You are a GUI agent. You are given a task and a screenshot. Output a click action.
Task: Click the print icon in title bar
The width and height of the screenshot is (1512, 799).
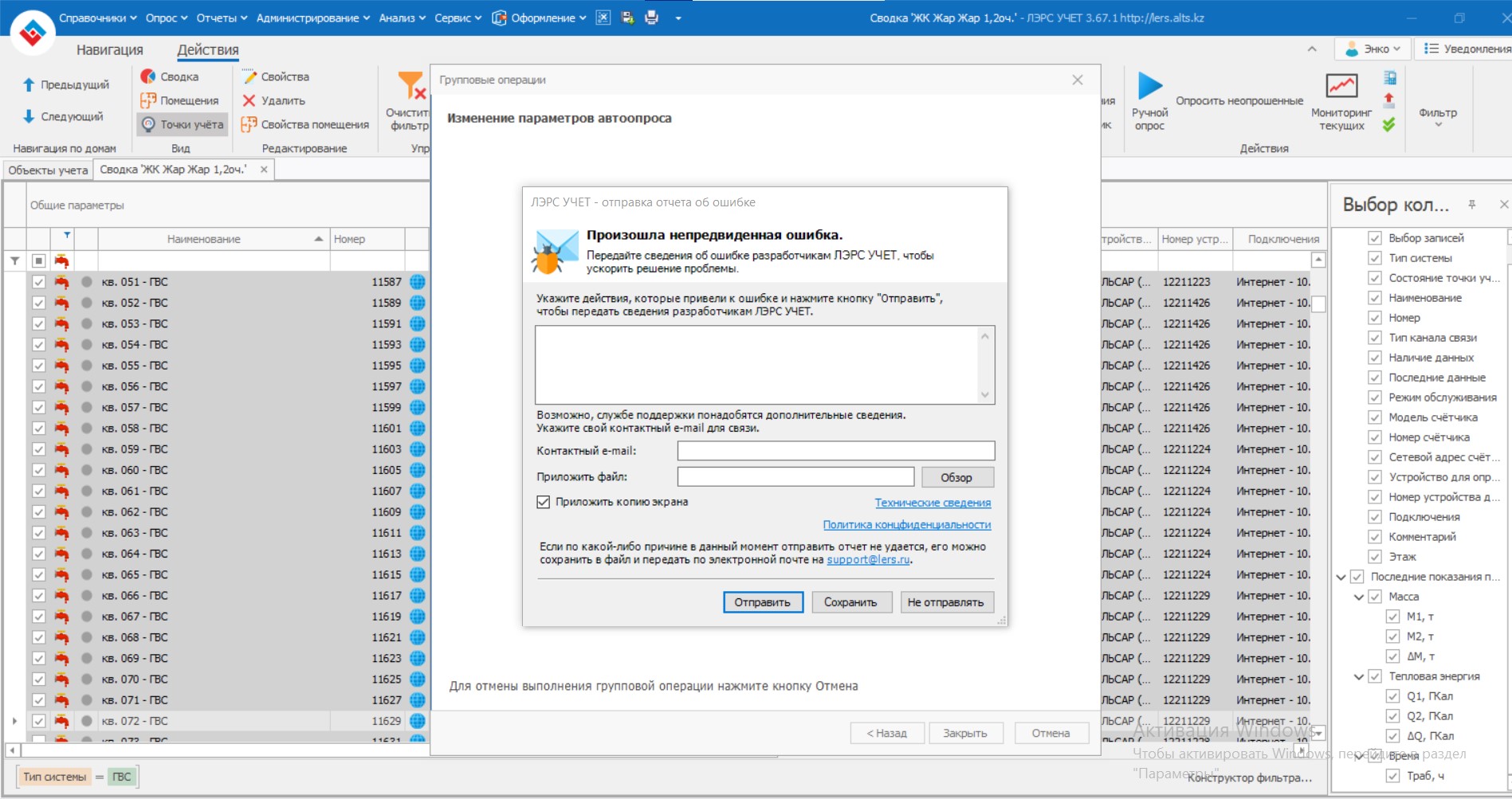pos(651,18)
